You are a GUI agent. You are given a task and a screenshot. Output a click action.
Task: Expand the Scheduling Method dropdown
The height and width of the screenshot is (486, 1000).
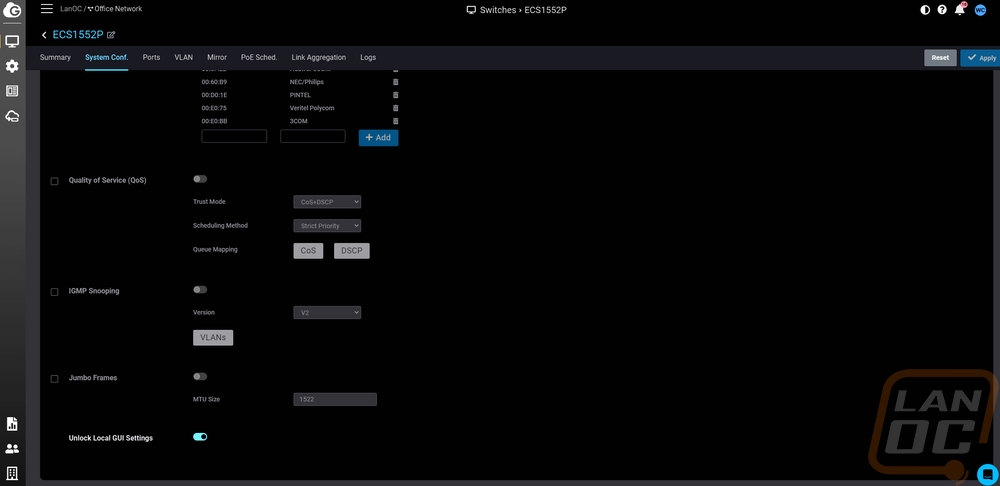click(x=327, y=226)
